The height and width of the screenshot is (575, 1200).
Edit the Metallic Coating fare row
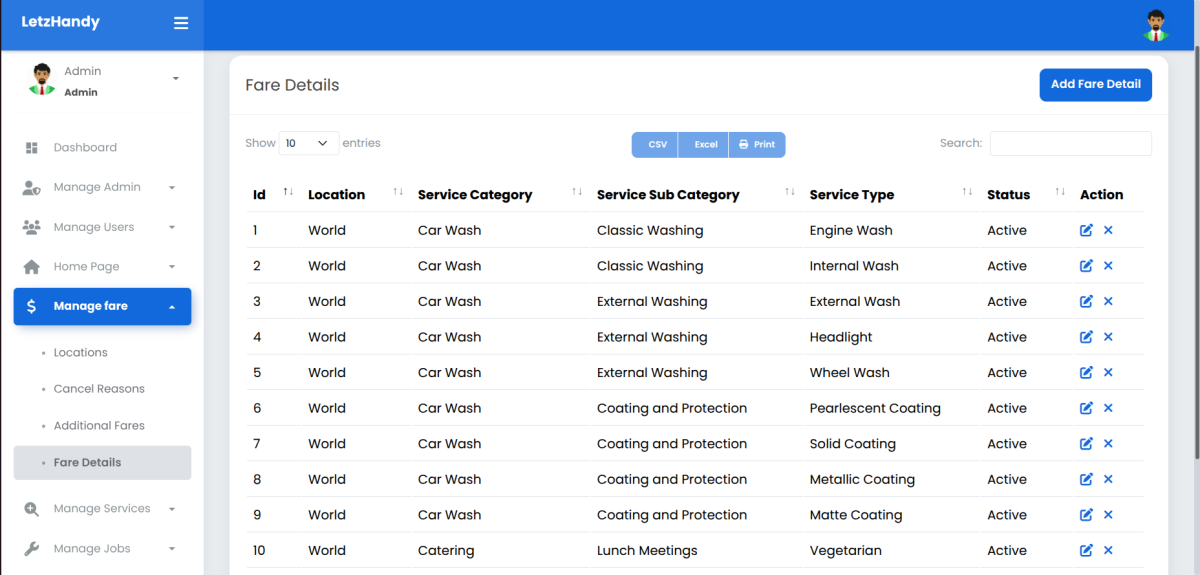(x=1086, y=479)
